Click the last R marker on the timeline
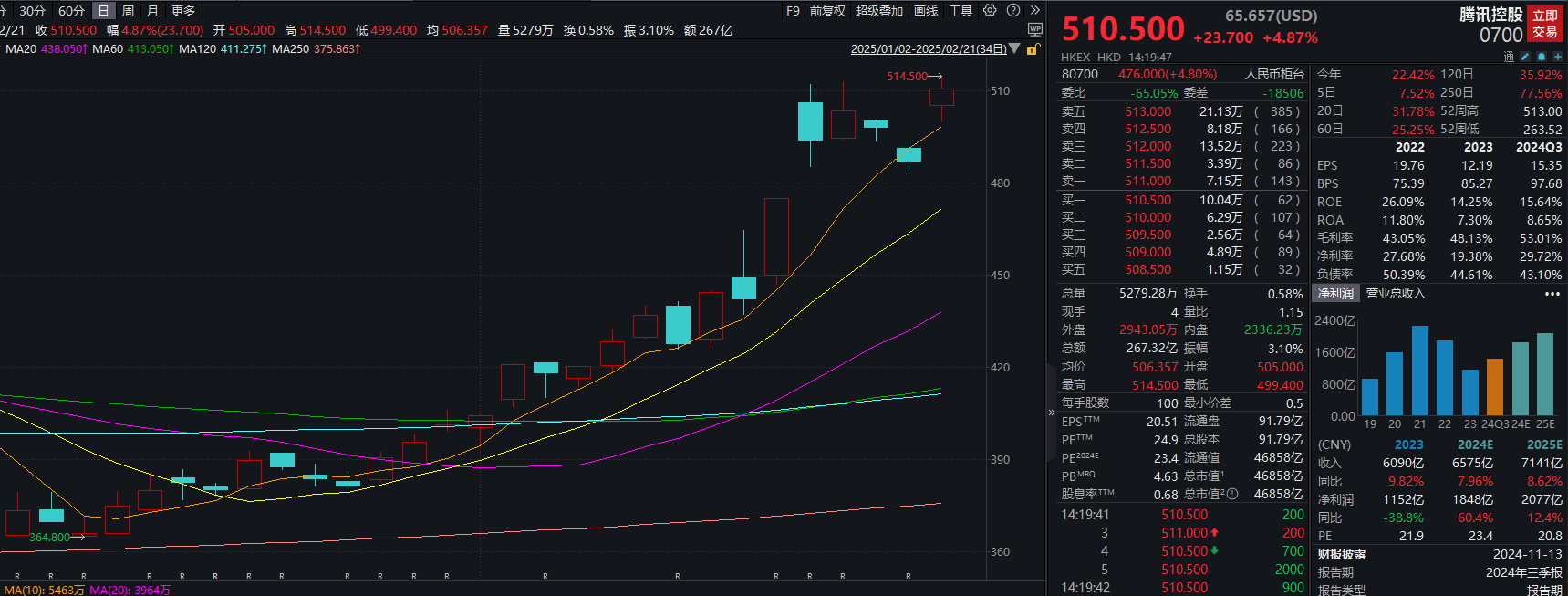This screenshot has height=596, width=1568. point(909,576)
